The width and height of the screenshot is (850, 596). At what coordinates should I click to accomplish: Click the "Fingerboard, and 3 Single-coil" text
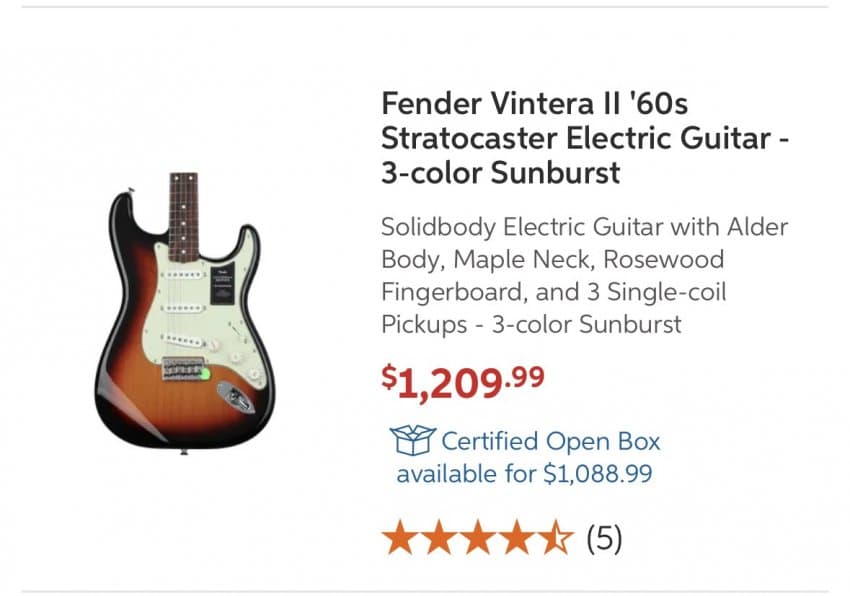pyautogui.click(x=553, y=292)
